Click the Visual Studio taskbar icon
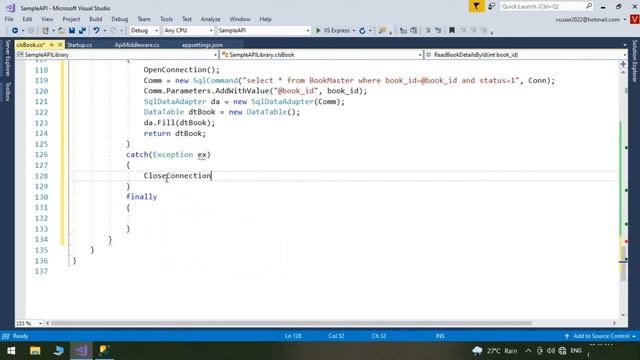This screenshot has height=360, width=640. [x=81, y=351]
